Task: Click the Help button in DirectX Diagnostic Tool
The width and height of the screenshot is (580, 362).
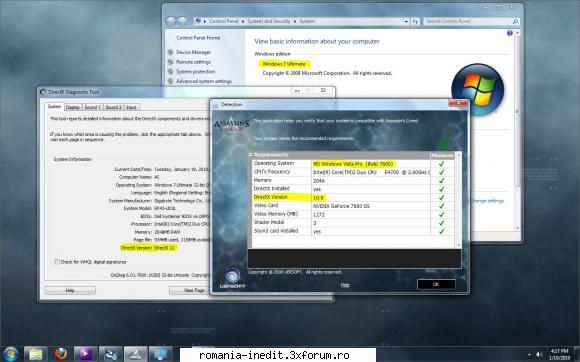Action: (70, 290)
